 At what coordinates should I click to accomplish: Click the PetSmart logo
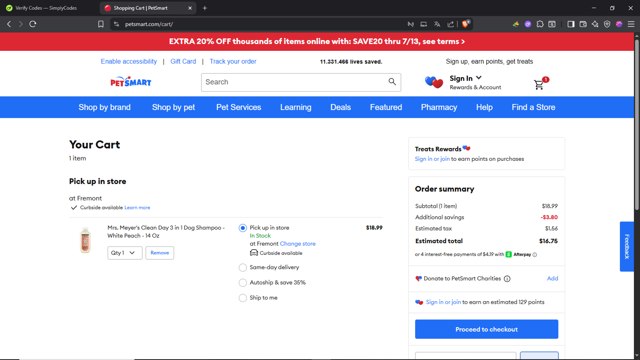click(131, 82)
